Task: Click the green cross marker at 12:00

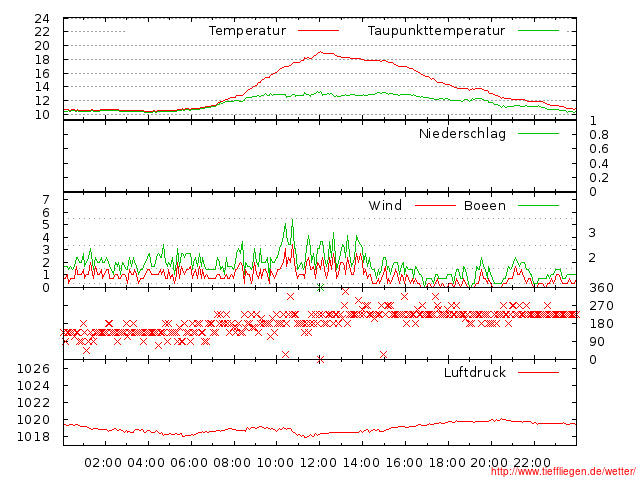Action: click(320, 288)
